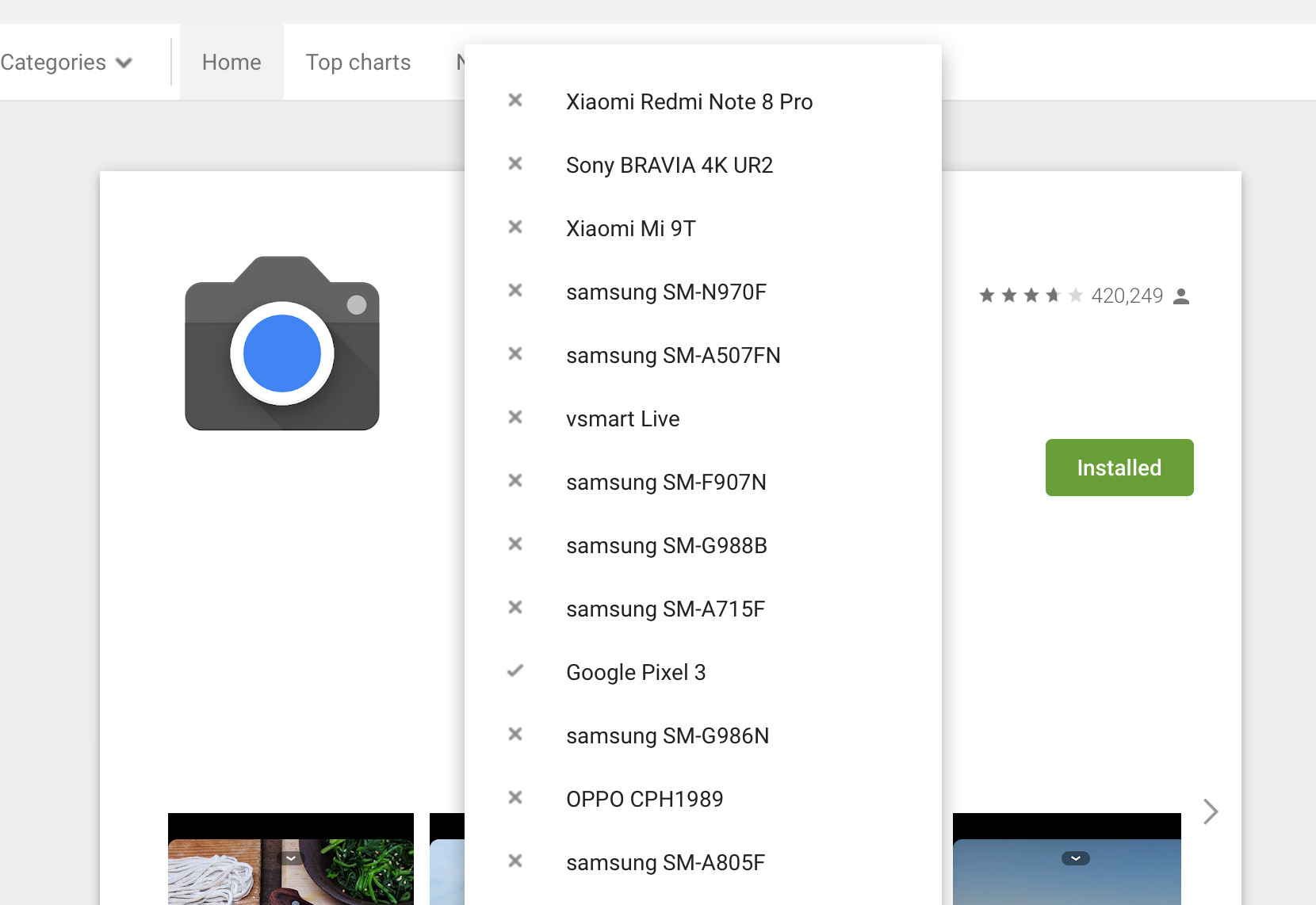The width and height of the screenshot is (1316, 905).
Task: Click the checkmark icon beside Google Pixel 3
Action: (515, 670)
